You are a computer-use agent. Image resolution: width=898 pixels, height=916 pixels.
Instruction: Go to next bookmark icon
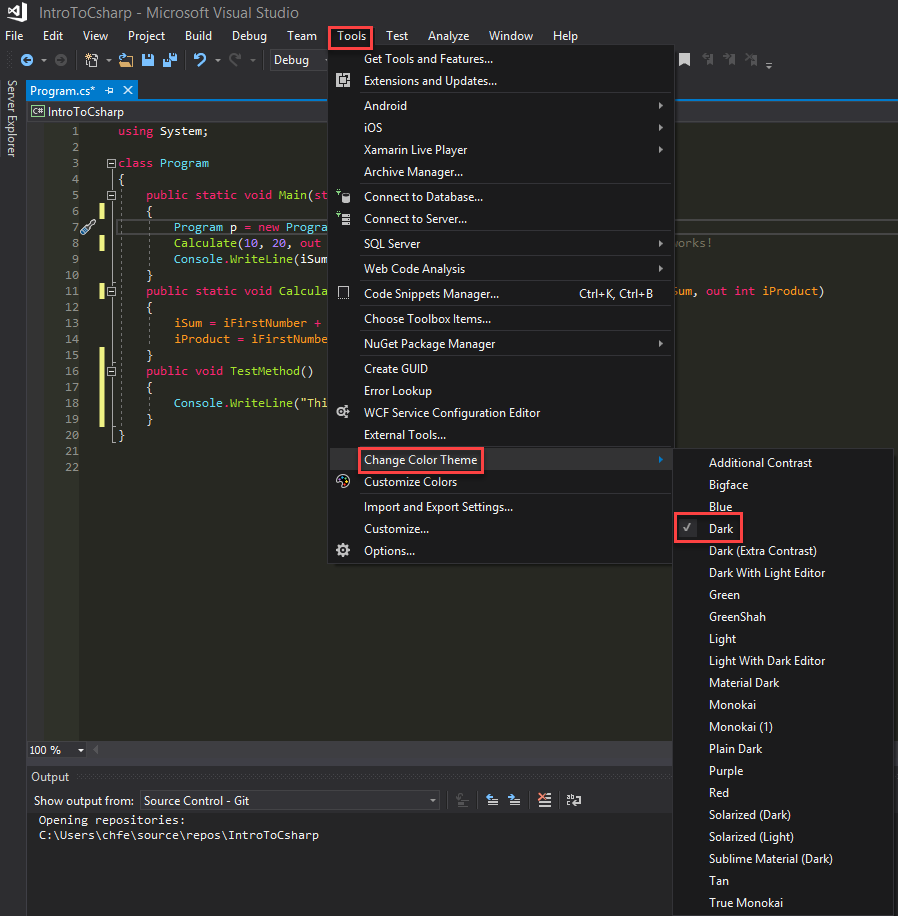[x=729, y=60]
